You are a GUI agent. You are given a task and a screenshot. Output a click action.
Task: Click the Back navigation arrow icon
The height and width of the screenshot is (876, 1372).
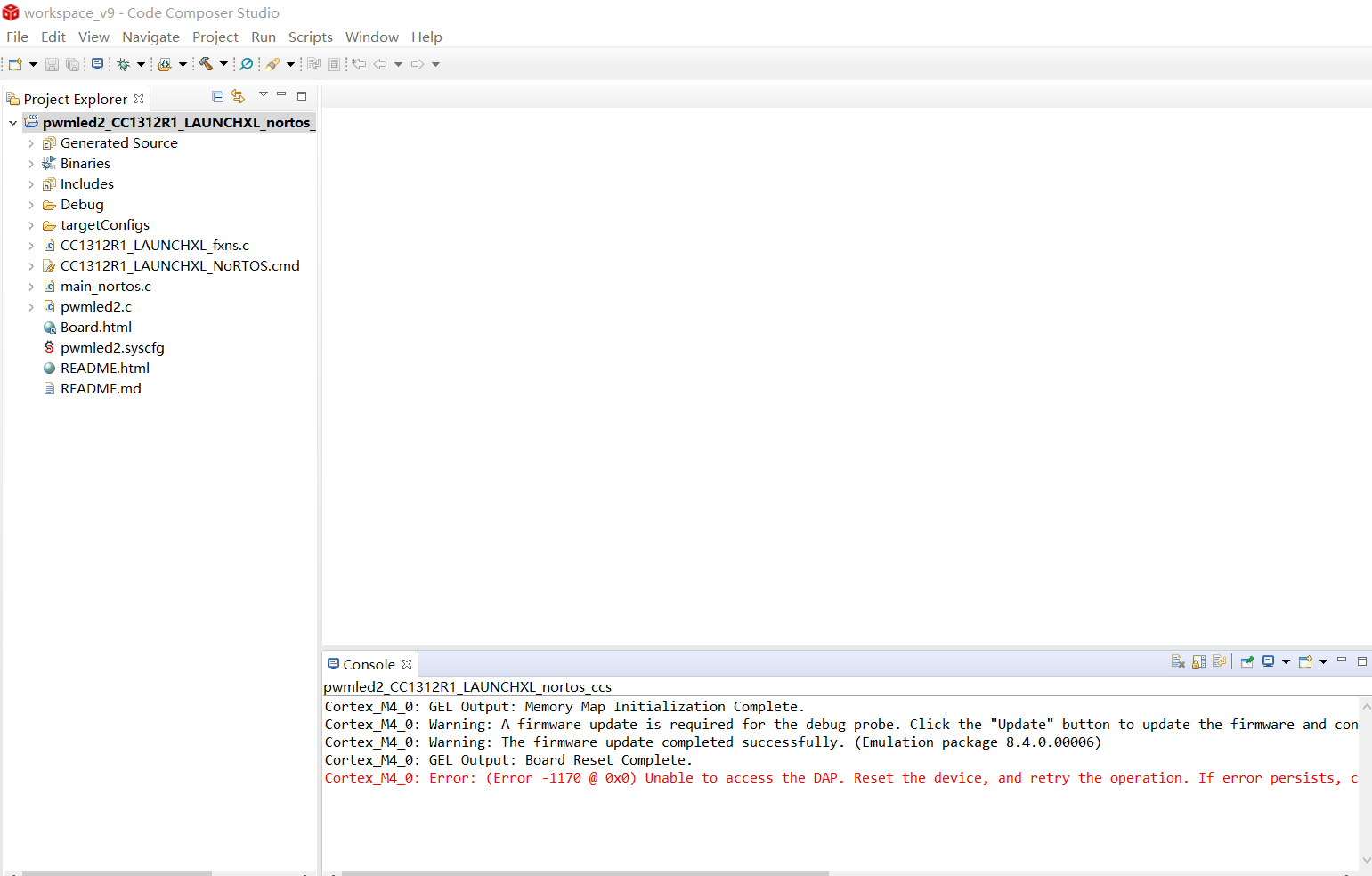coord(381,63)
